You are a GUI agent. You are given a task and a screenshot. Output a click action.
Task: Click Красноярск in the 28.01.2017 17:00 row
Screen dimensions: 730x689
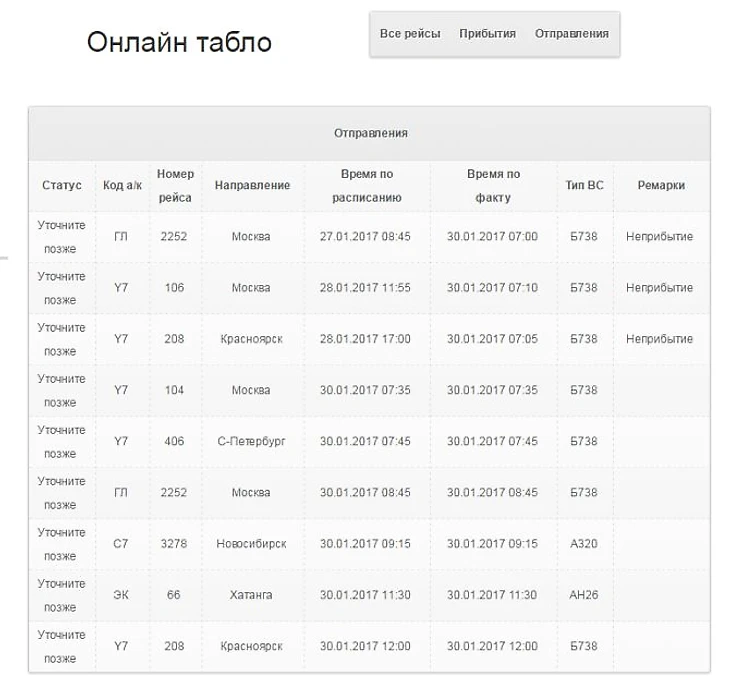[x=251, y=339]
